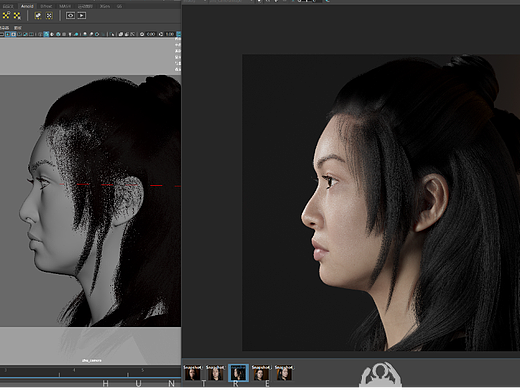
Task: Select the last snapshot thumbnail in render view
Action: pyautogui.click(x=284, y=373)
